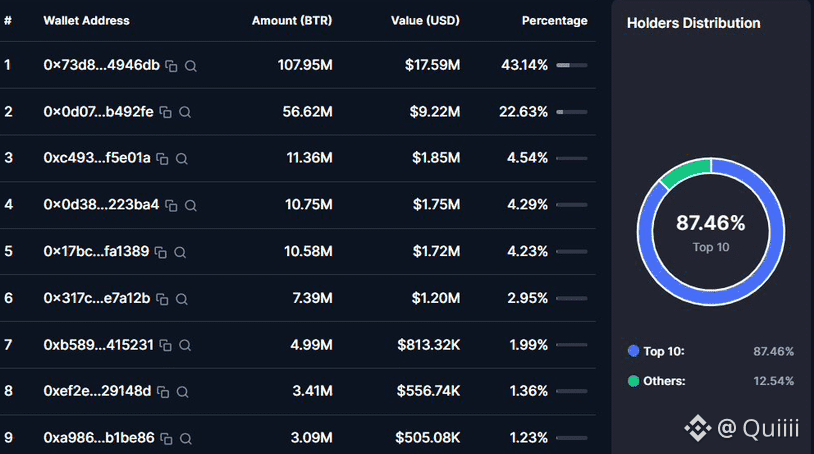Copy wallet address 0x0d38...223ba4
The image size is (814, 454).
pyautogui.click(x=171, y=205)
